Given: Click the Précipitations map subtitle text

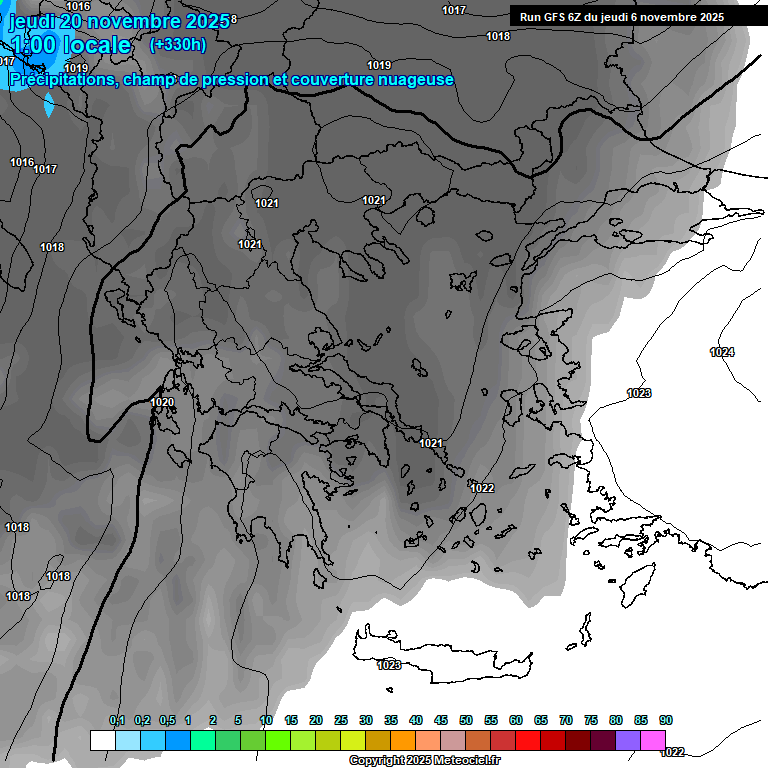Looking at the screenshot, I should 231,79.
